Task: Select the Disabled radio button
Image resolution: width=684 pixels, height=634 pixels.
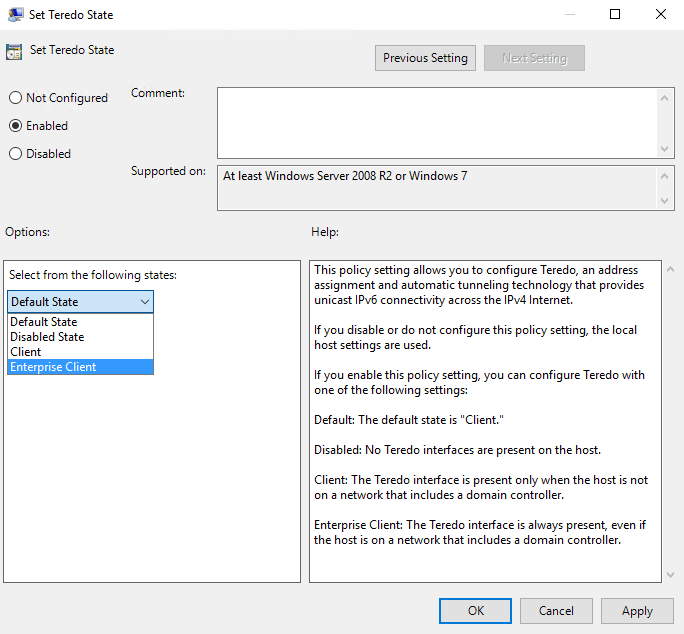Action: (15, 154)
